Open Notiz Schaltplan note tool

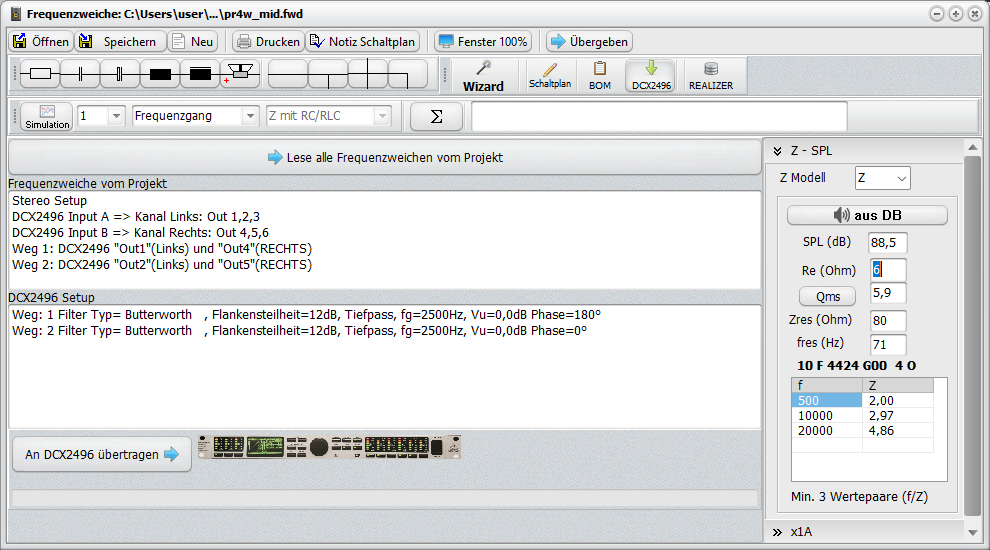362,42
